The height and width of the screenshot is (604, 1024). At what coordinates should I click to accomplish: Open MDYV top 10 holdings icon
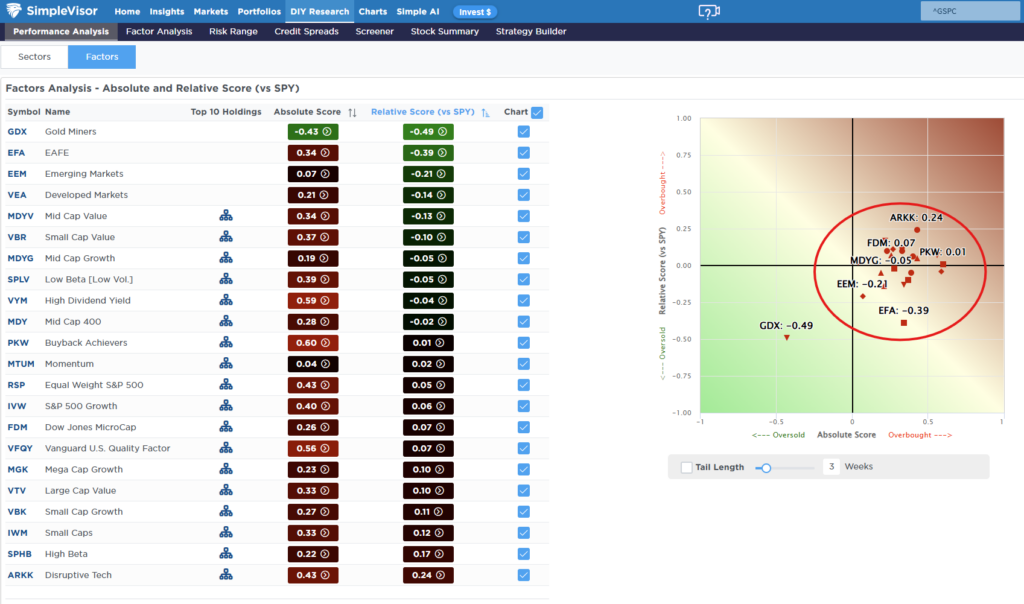(226, 215)
